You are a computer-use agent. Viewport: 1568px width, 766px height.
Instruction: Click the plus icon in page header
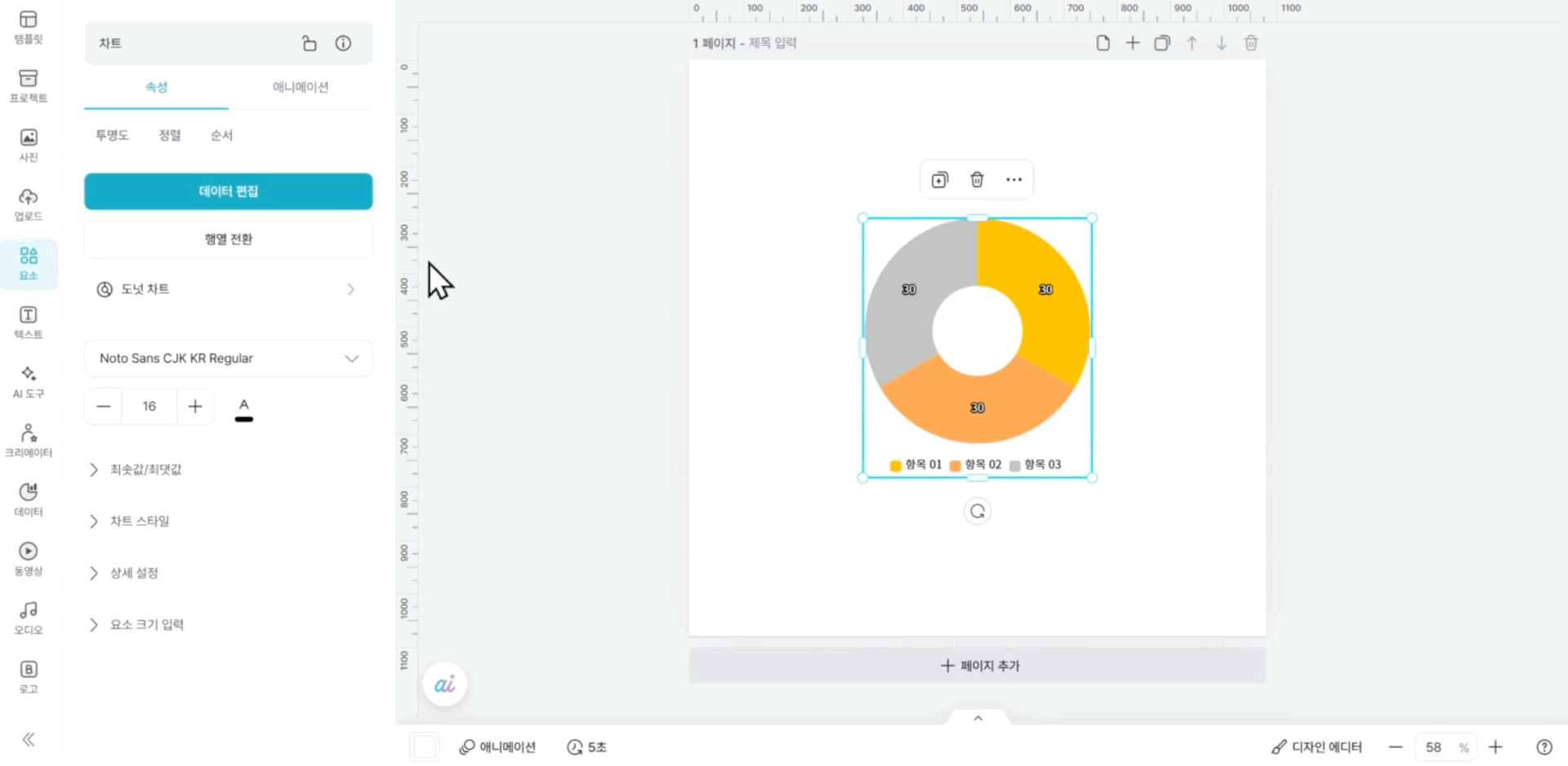1133,43
